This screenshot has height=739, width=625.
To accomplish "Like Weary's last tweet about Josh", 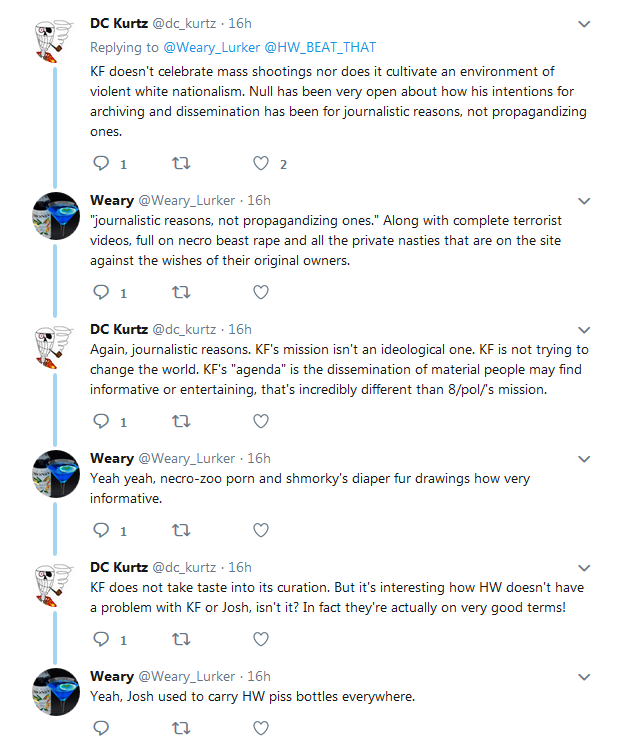I will 261,728.
